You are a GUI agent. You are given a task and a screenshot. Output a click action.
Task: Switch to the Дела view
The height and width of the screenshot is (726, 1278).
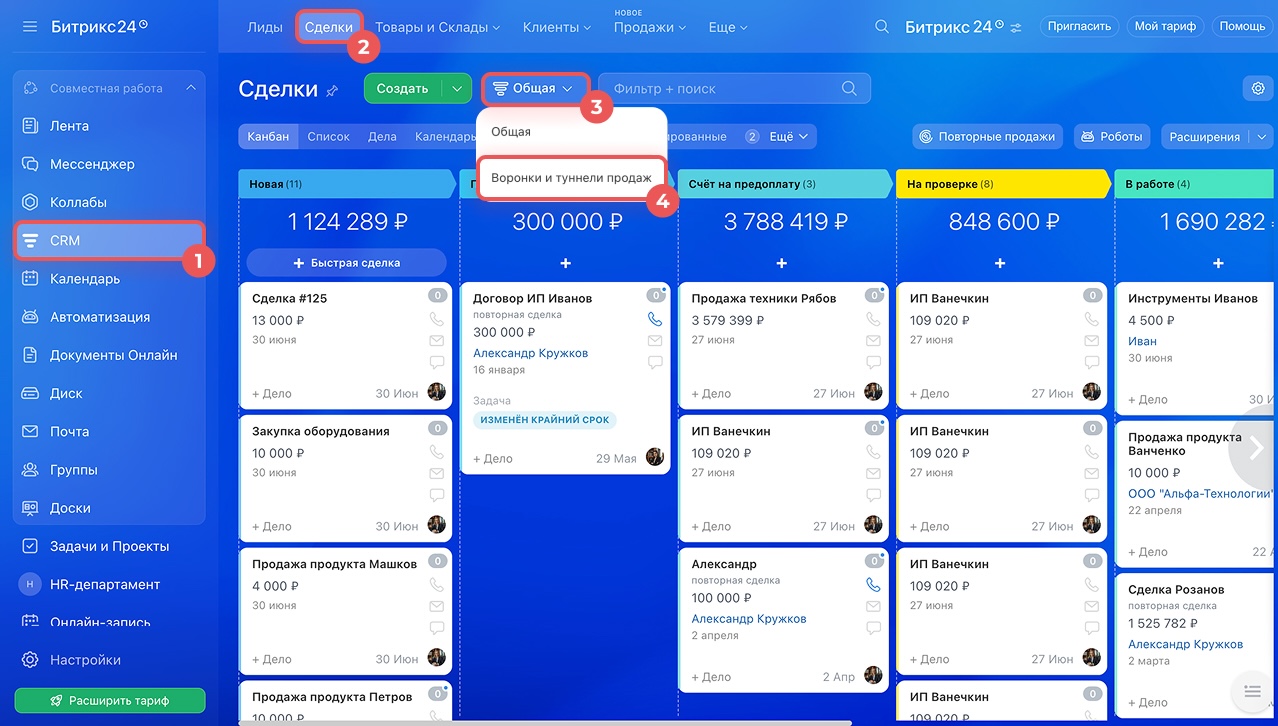[382, 137]
